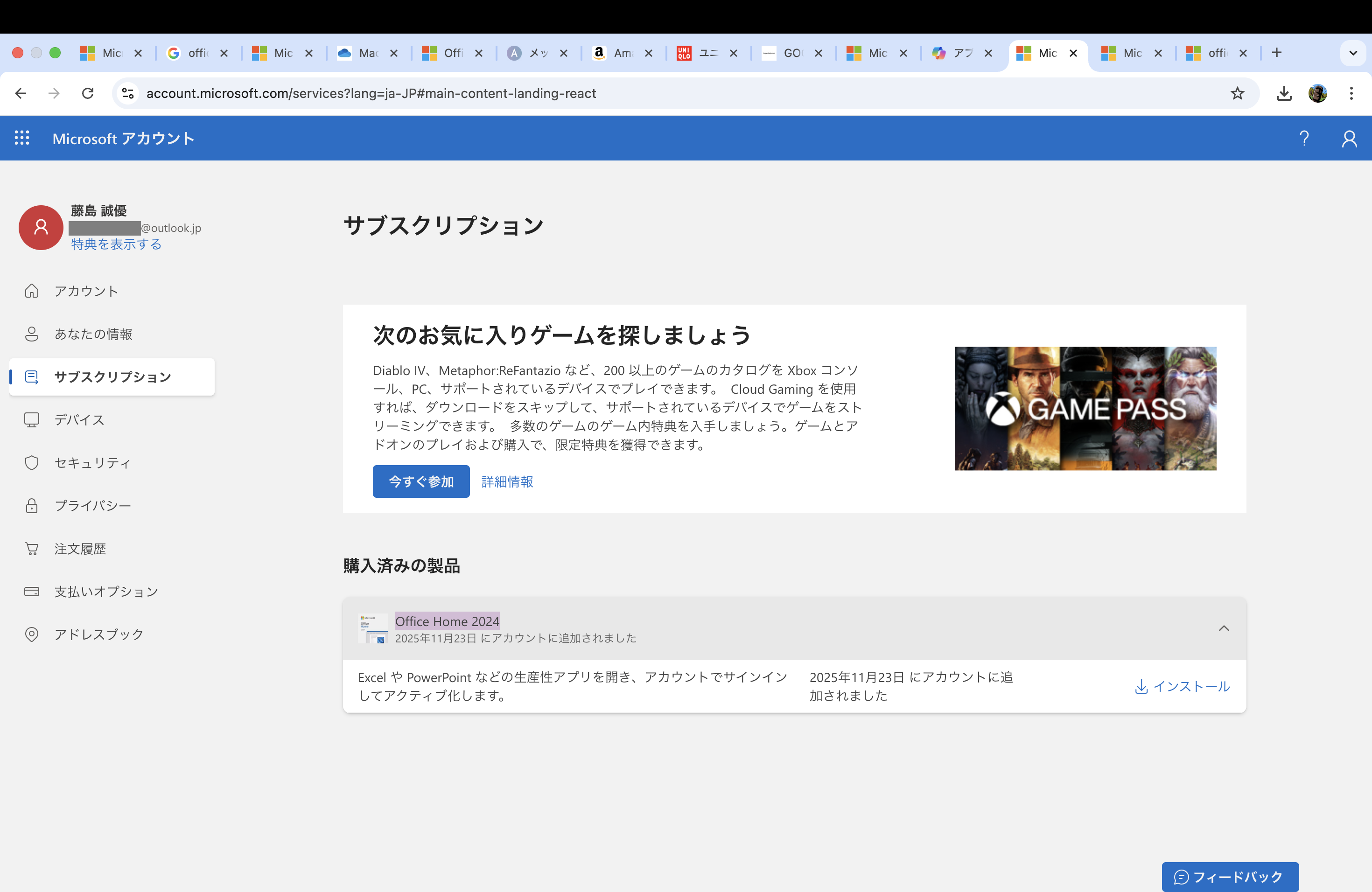This screenshot has height=892, width=1372.
Task: Click the 今すぐ参加 button
Action: [421, 481]
